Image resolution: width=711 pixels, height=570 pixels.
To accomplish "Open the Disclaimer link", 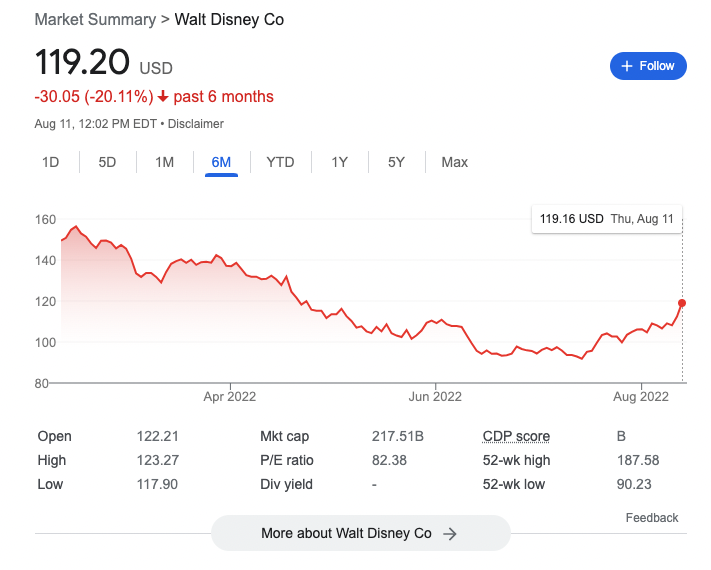I will click(196, 124).
